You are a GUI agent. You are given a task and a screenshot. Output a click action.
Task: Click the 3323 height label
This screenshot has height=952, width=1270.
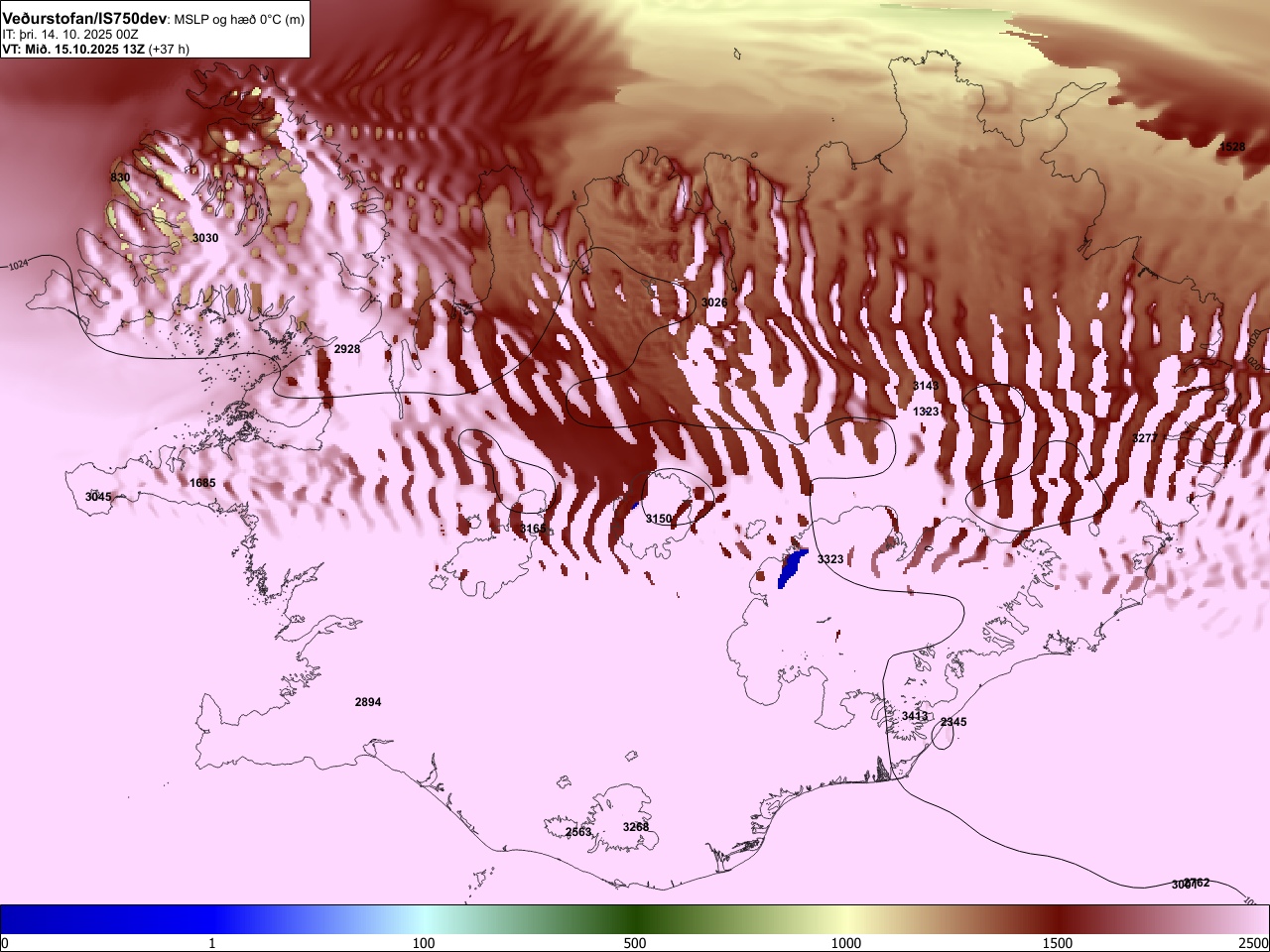pos(830,559)
